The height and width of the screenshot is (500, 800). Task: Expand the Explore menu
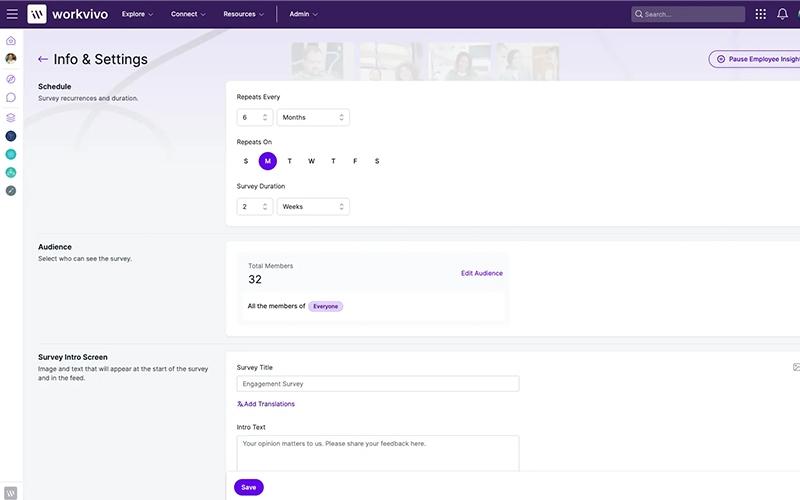tap(137, 14)
